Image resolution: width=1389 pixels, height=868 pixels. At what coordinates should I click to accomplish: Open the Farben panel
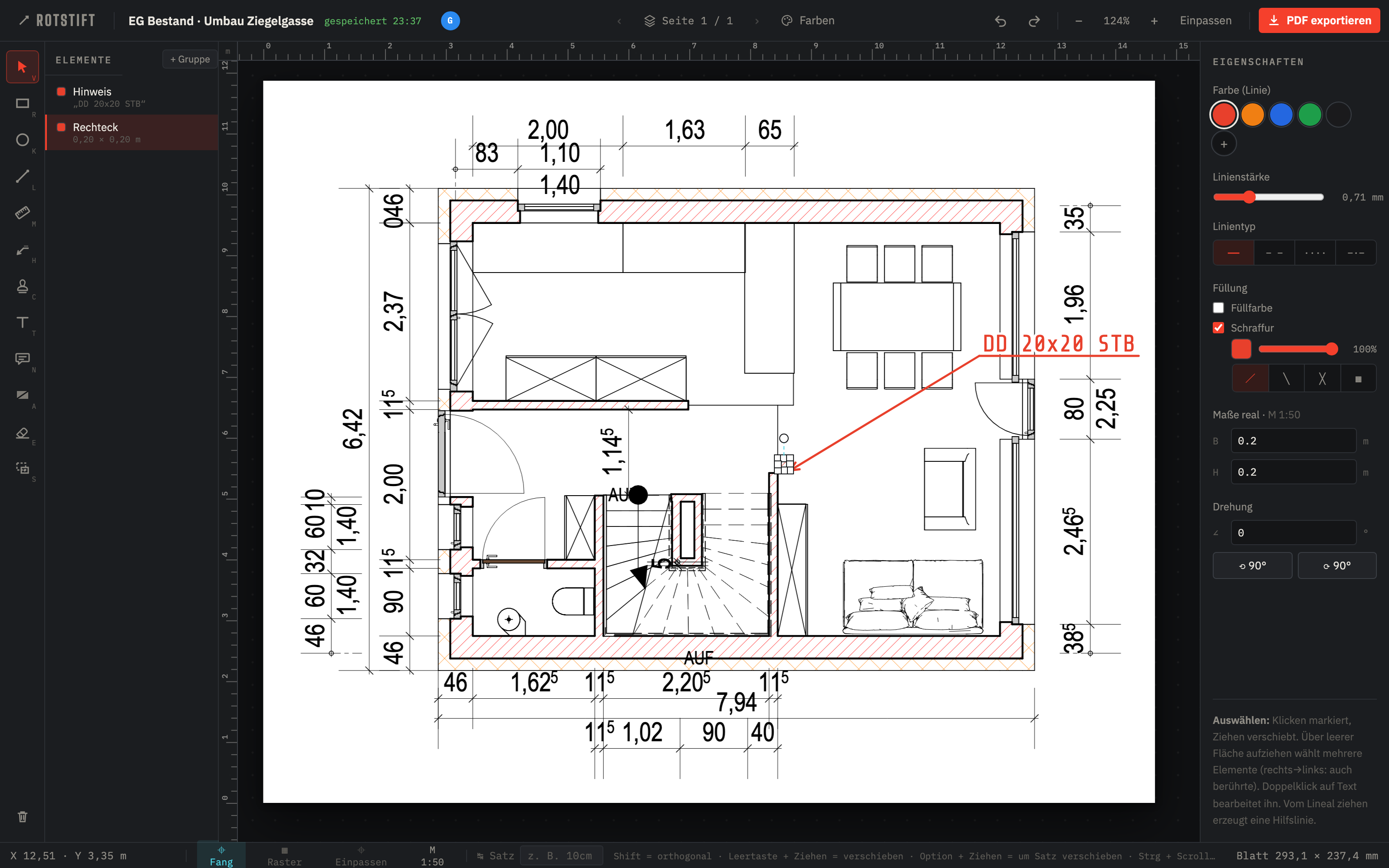click(808, 21)
